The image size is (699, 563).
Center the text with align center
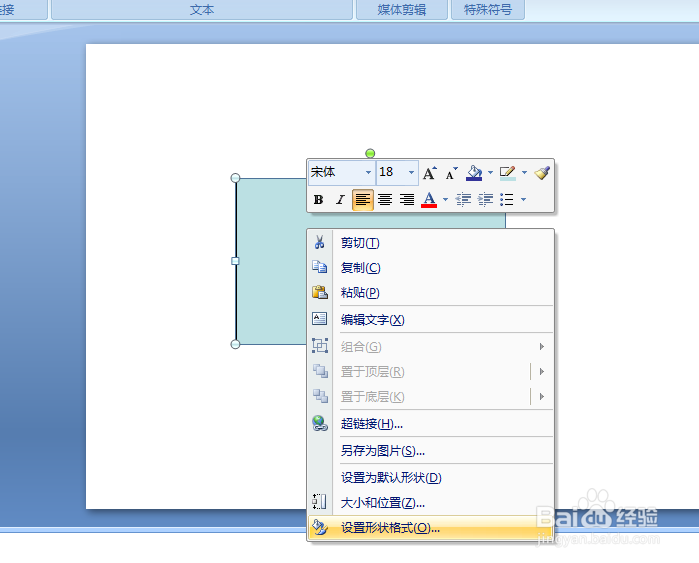[385, 200]
